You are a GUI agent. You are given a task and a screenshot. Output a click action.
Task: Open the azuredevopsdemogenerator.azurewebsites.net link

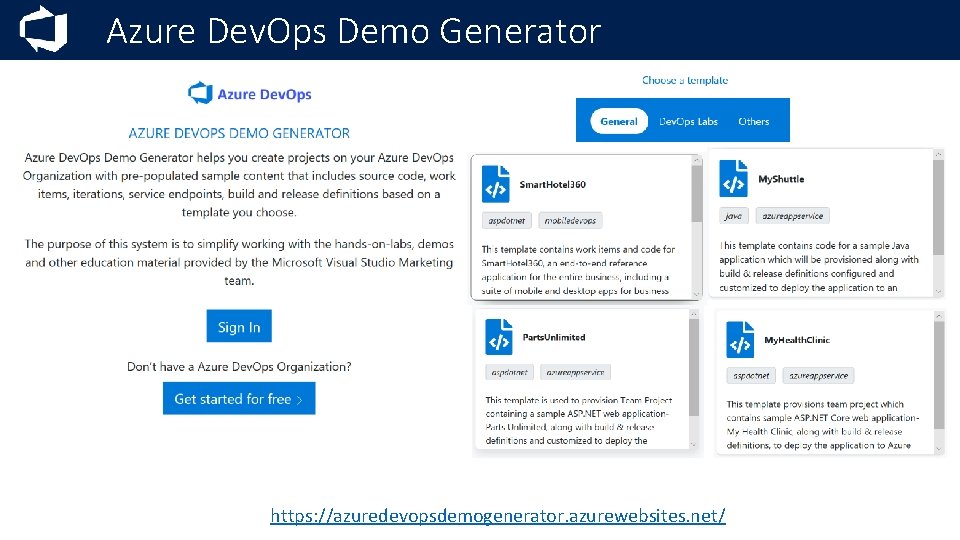(x=498, y=516)
